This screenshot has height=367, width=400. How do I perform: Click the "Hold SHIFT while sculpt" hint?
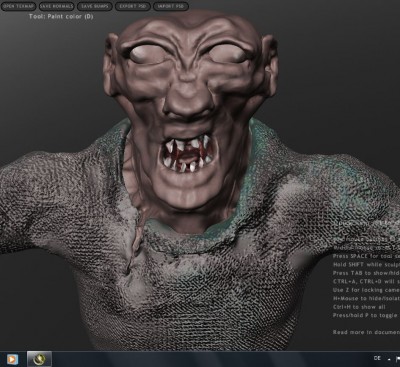pyautogui.click(x=366, y=264)
